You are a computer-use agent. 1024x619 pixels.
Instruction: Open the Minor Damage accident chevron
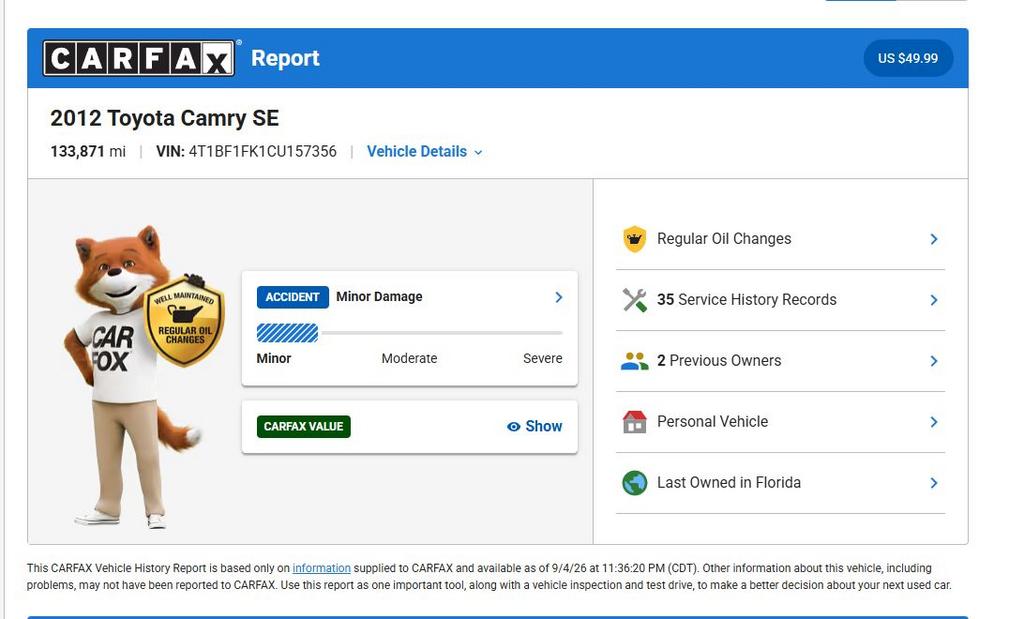pyautogui.click(x=558, y=297)
